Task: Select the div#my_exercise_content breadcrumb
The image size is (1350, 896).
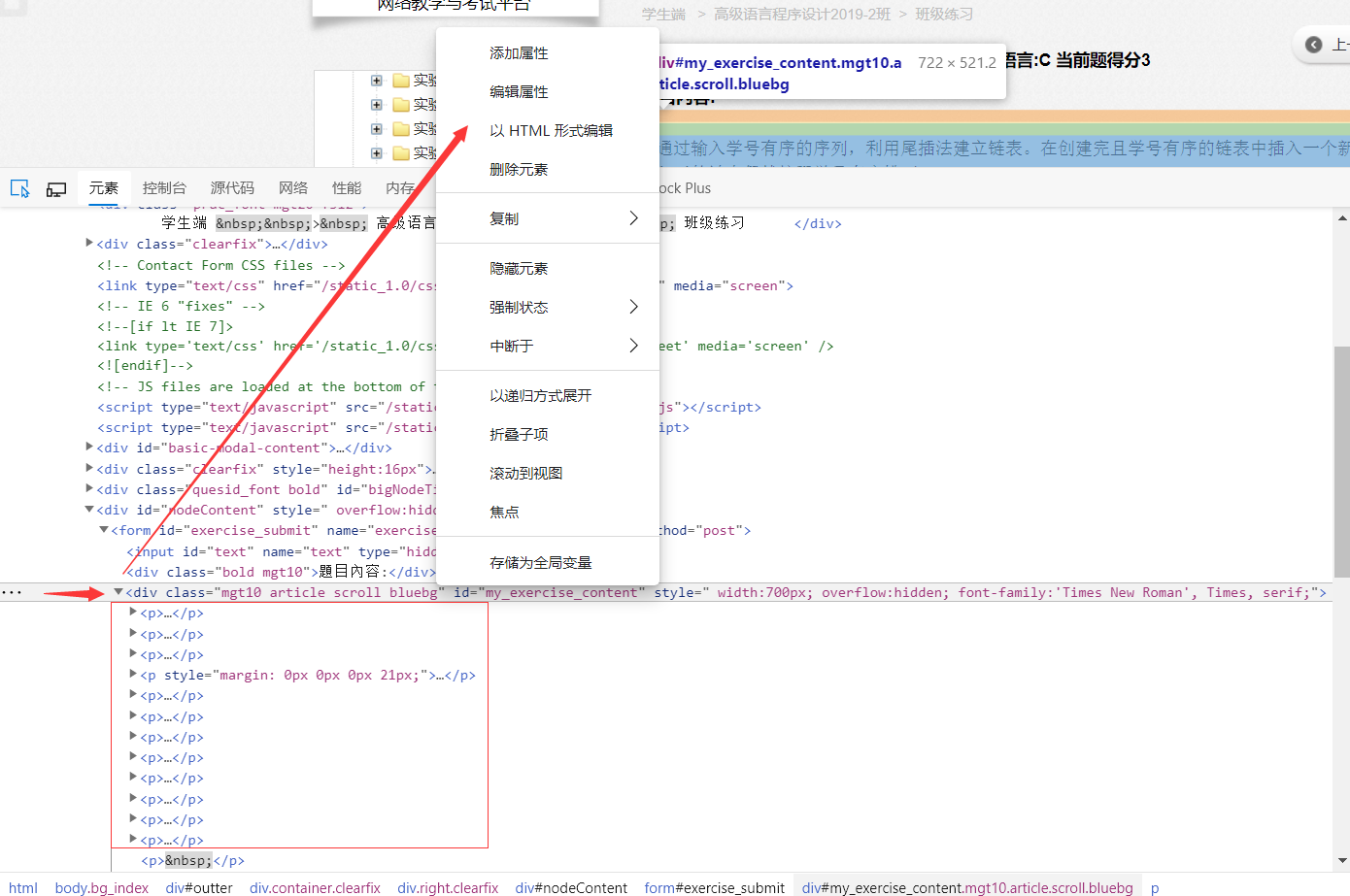Action: tap(967, 887)
